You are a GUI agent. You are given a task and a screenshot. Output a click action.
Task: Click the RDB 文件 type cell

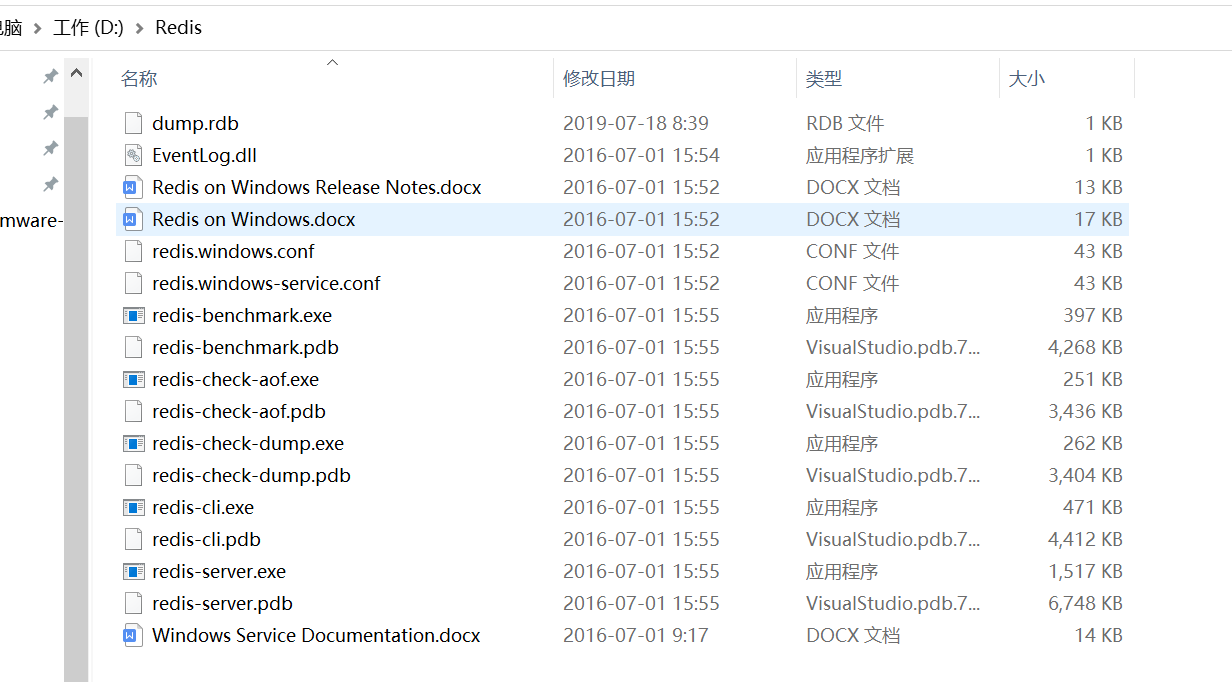pyautogui.click(x=845, y=123)
